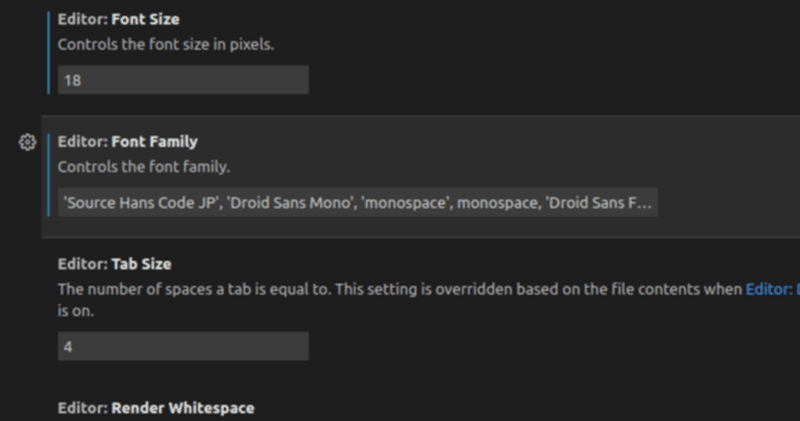Click the Font Size input showing 18
This screenshot has width=800, height=421.
(182, 80)
